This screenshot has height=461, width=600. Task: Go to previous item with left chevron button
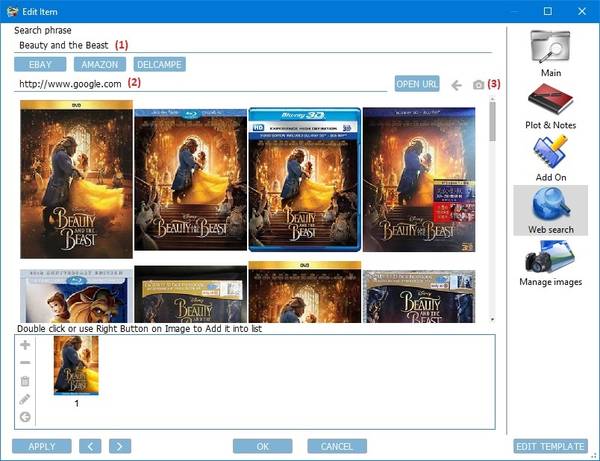90,446
